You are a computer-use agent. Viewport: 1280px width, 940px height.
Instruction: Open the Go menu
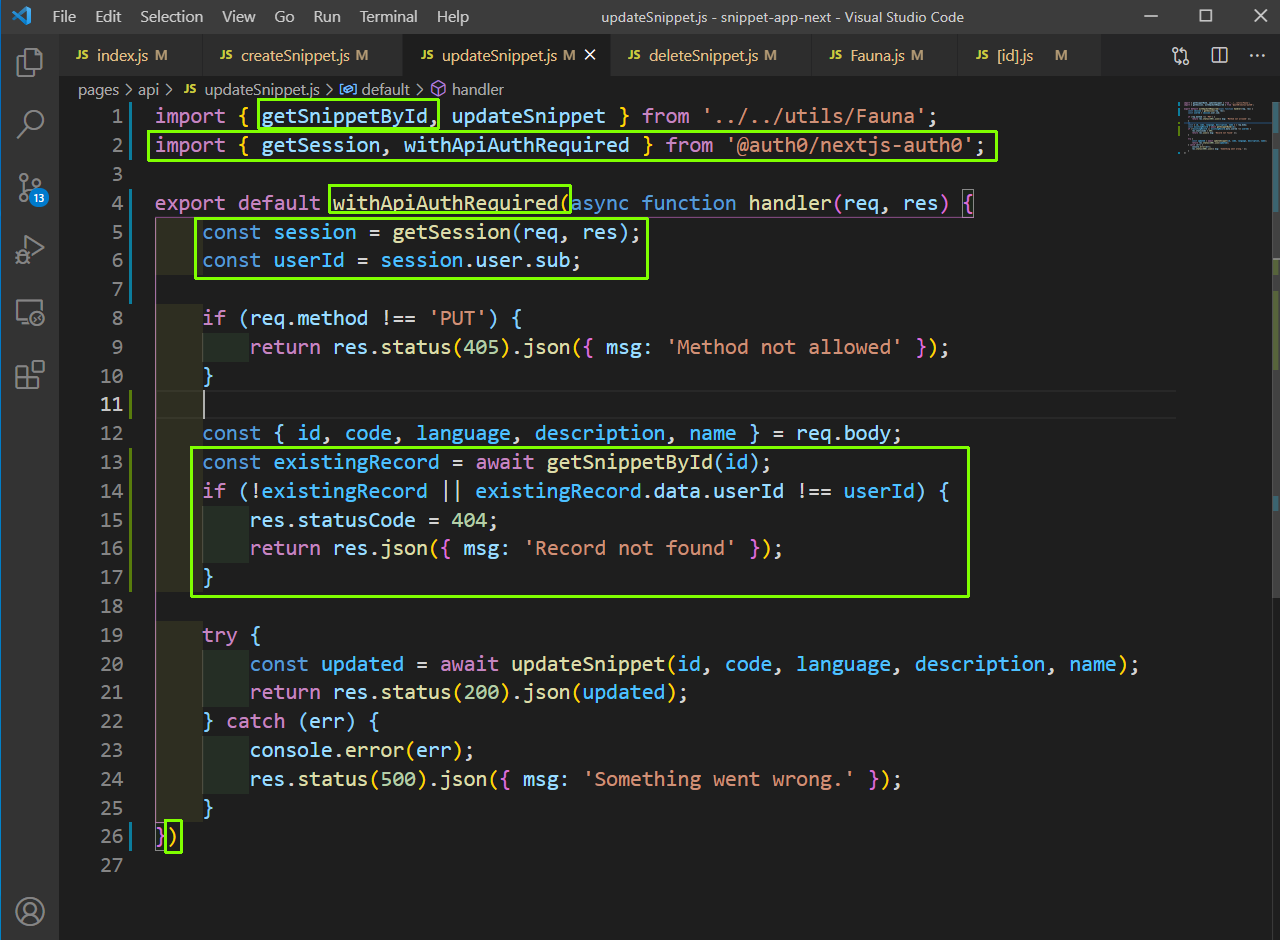(284, 16)
